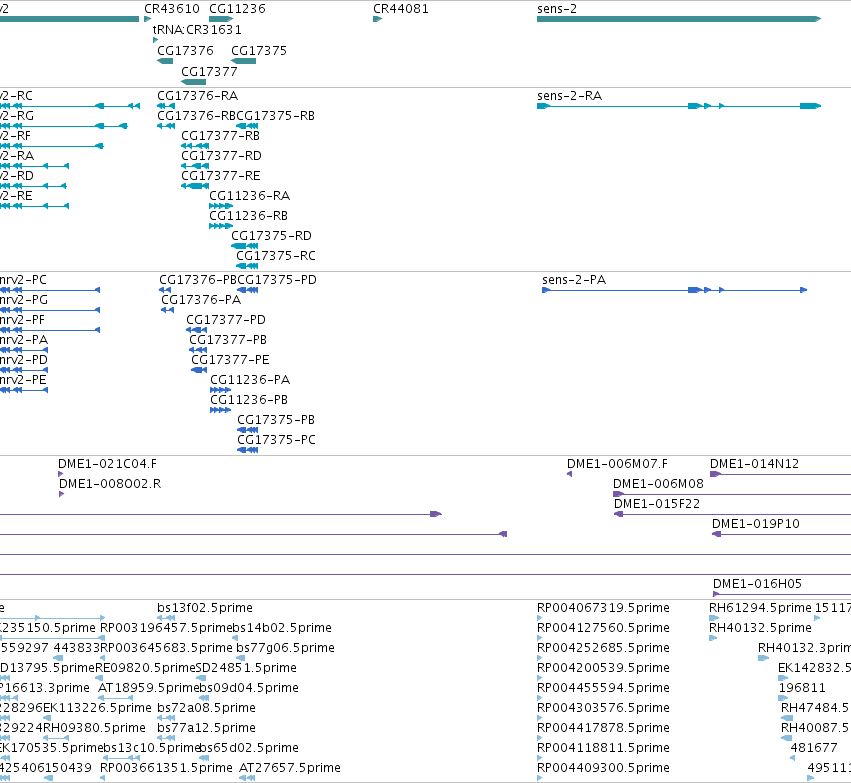851x783 pixels.
Task: Click the bs14b02.5prime EST label
Action: coord(282,627)
